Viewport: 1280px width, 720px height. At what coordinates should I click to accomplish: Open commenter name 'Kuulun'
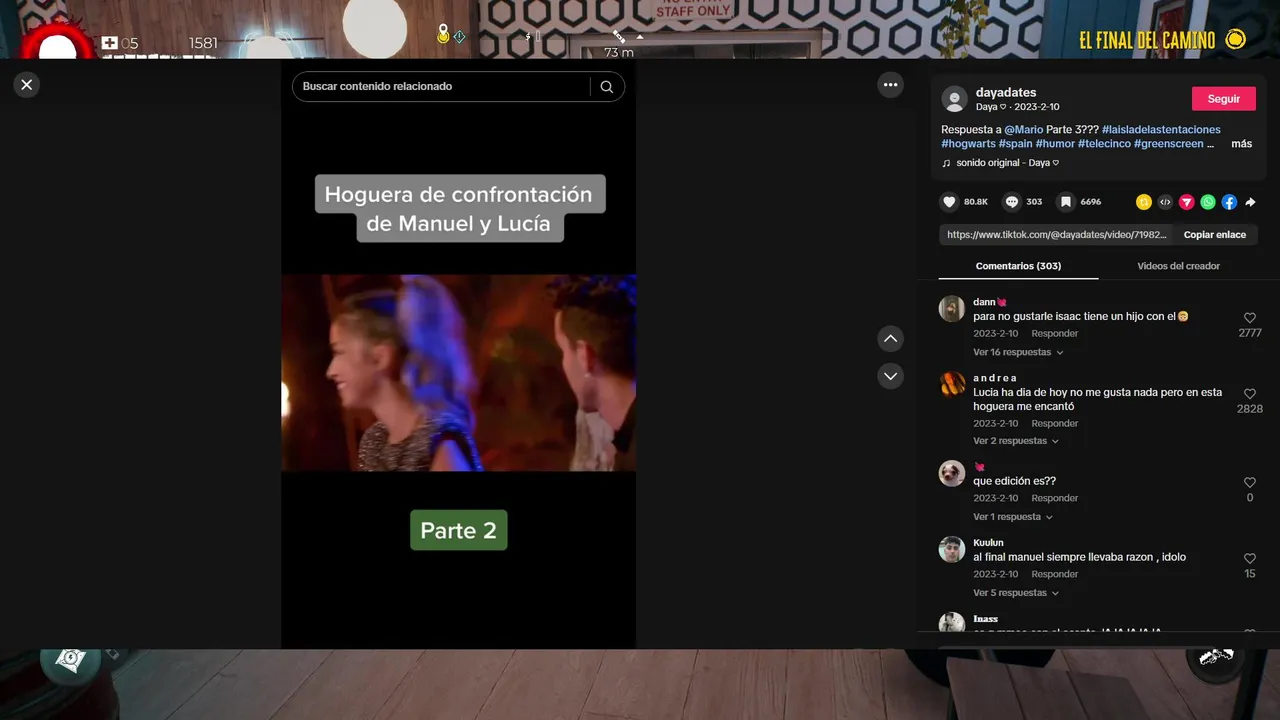[988, 543]
